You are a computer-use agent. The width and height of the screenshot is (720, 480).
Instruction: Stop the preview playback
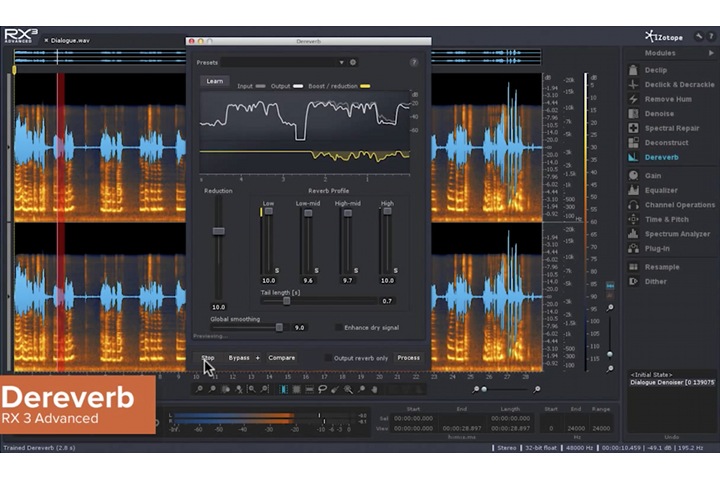pyautogui.click(x=208, y=358)
